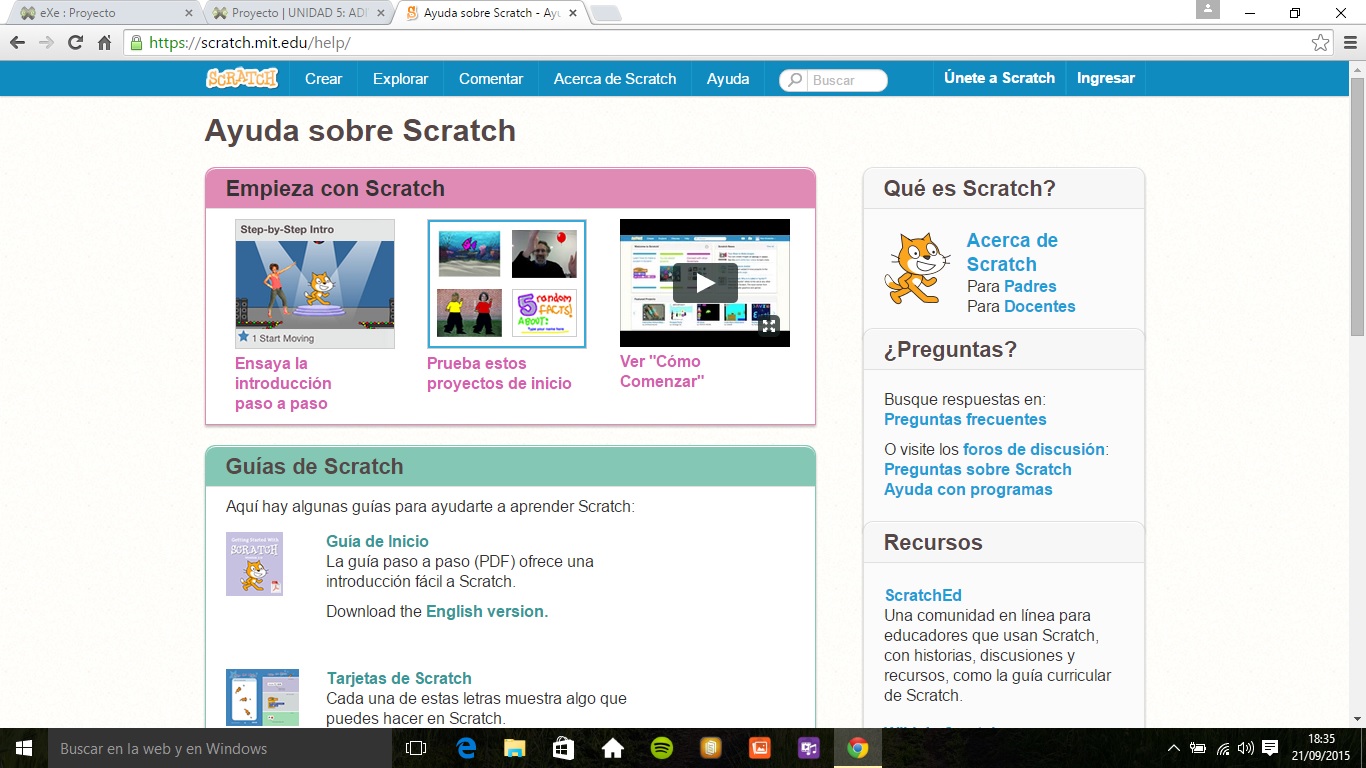The width and height of the screenshot is (1366, 768).
Task: Launch Microsoft Edge from the taskbar
Action: [x=466, y=748]
